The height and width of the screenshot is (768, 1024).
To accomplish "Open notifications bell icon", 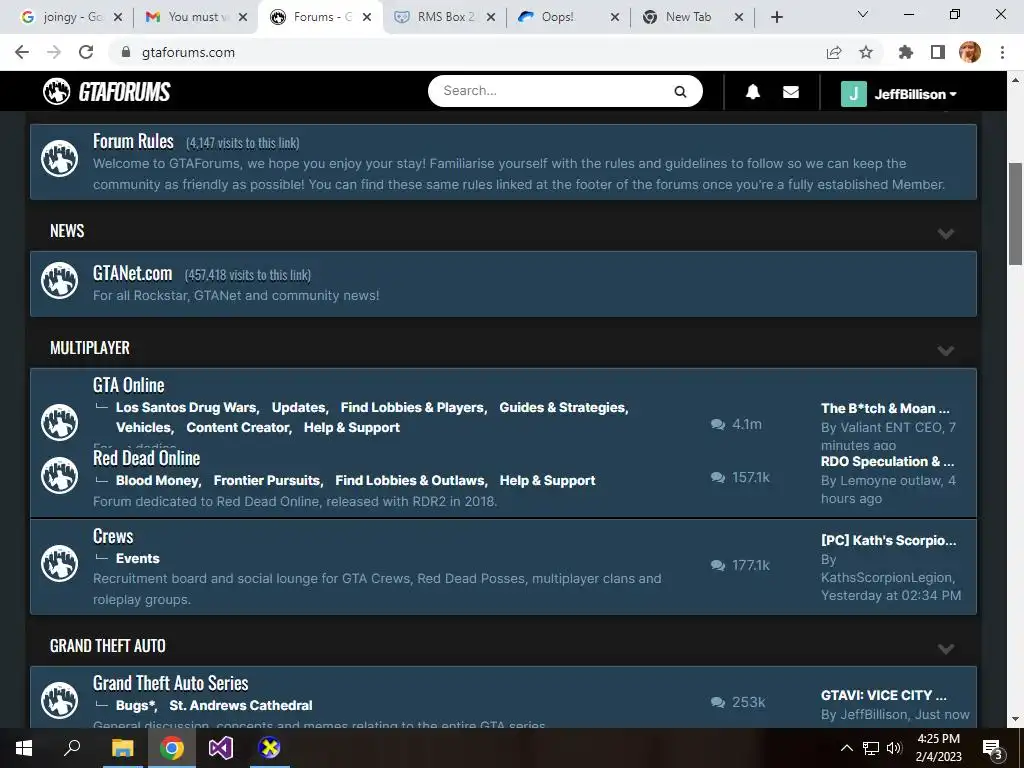I will (x=752, y=92).
